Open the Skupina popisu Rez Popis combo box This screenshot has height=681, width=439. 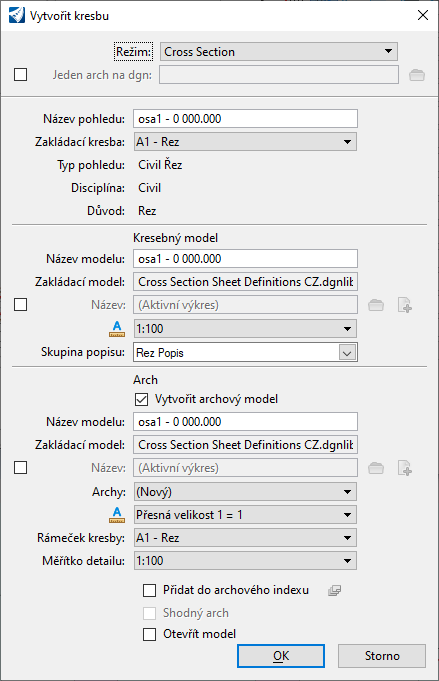(245, 353)
